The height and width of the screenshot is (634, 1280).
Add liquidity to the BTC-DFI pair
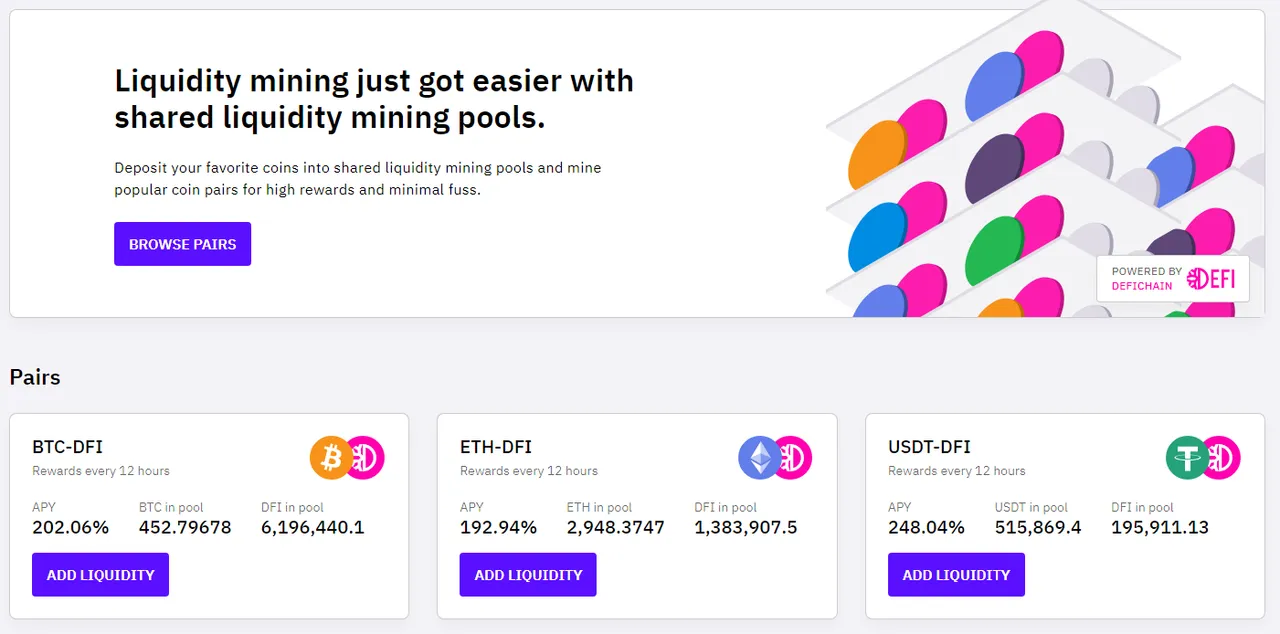pos(100,575)
